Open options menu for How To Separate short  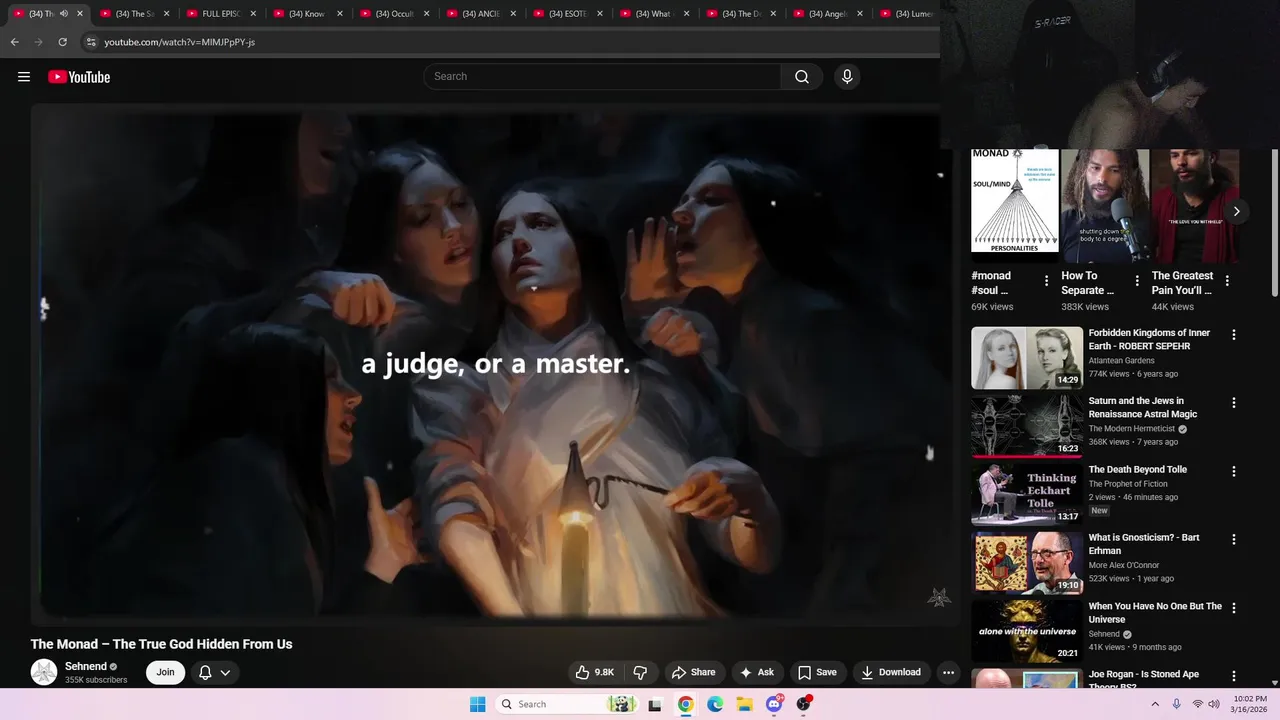pos(1137,281)
